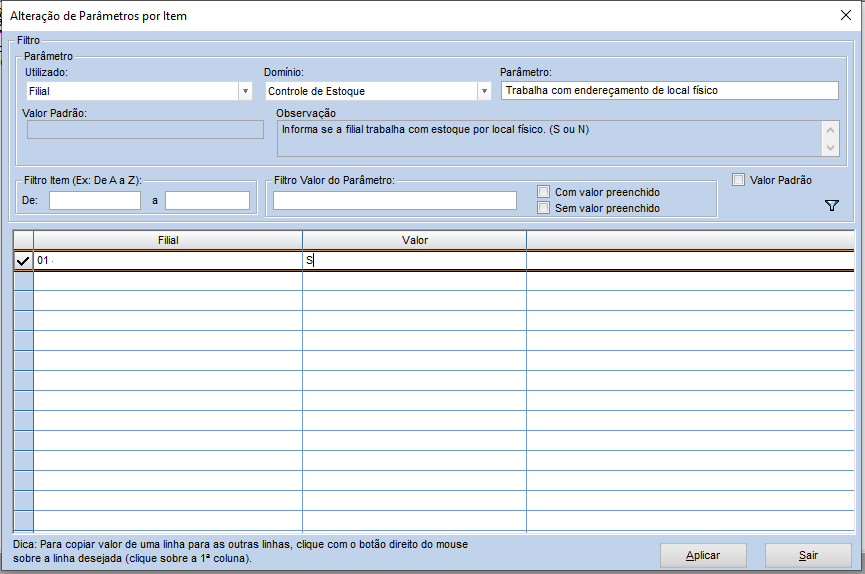Check Sem valor preenchido option
This screenshot has width=865, height=574.
pyautogui.click(x=543, y=208)
